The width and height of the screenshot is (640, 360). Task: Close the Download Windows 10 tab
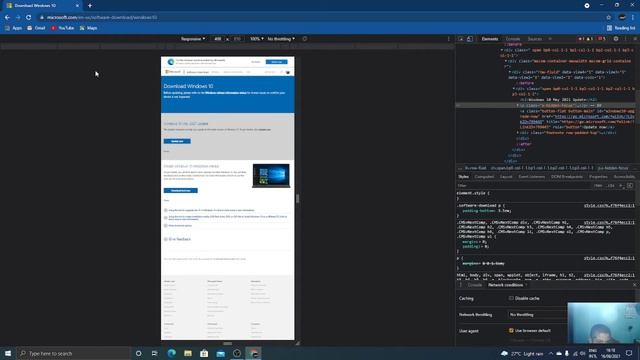(x=77, y=6)
